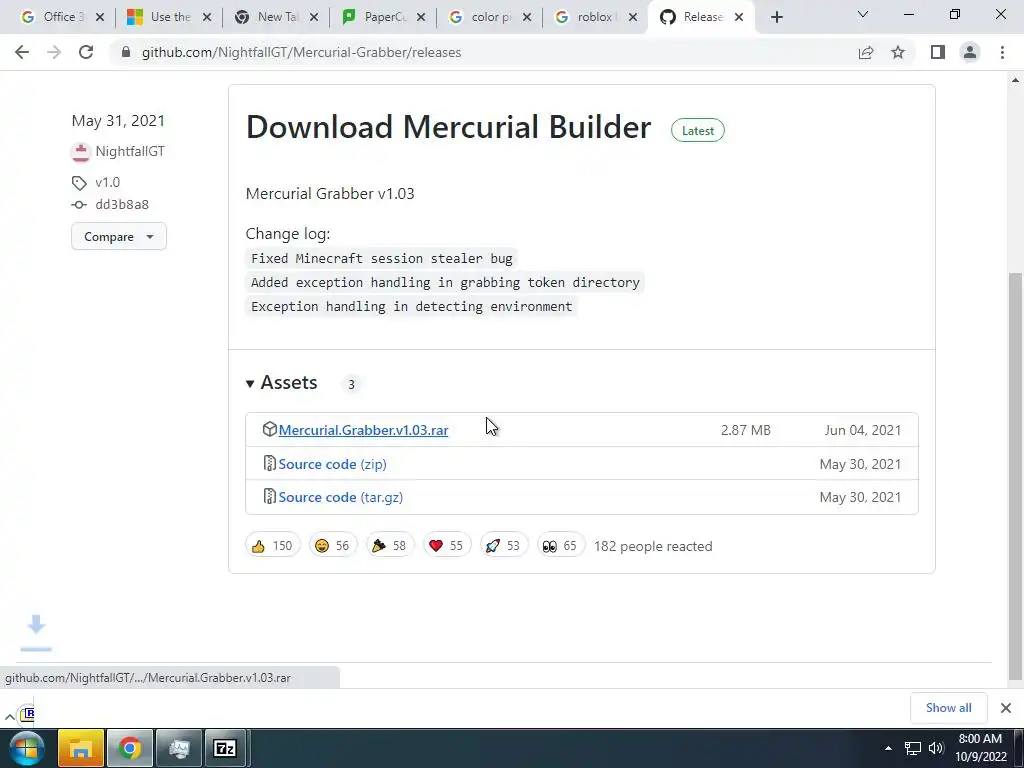Open the Chrome profile avatar

tap(970, 52)
